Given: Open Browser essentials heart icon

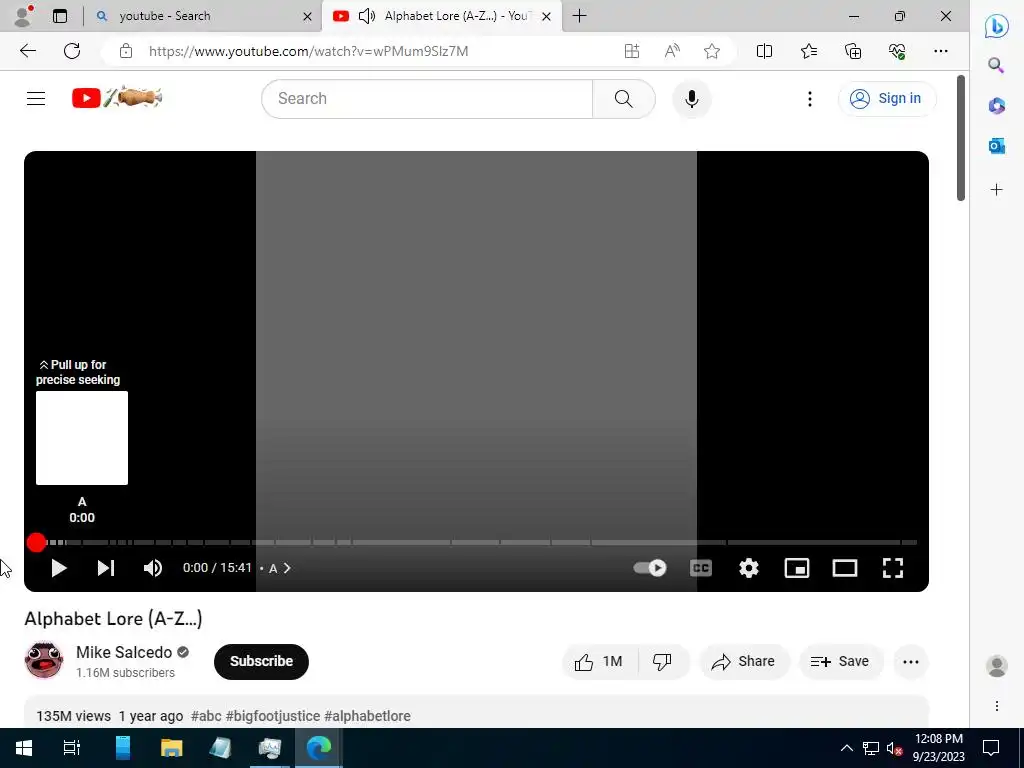Looking at the screenshot, I should click(897, 51).
